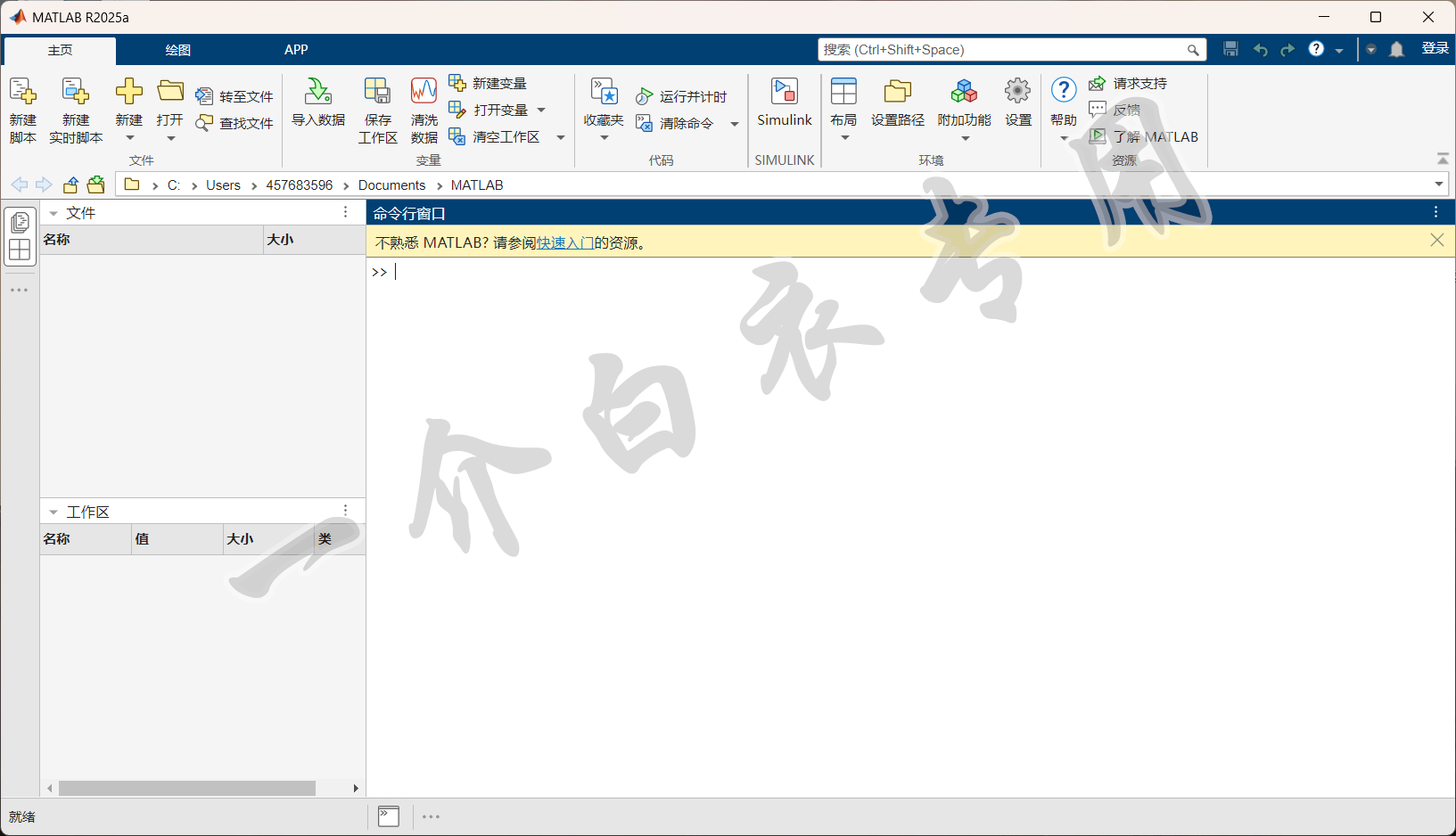Click 清除命令 (Clear Commands)
This screenshot has width=1456, height=836.
pos(675,123)
